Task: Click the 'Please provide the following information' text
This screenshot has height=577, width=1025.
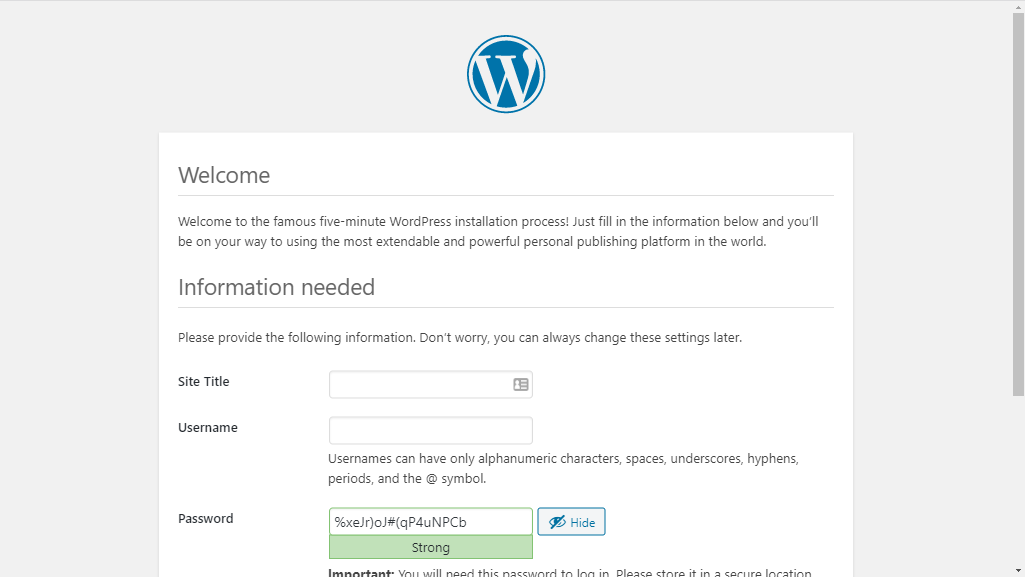Action: point(460,338)
